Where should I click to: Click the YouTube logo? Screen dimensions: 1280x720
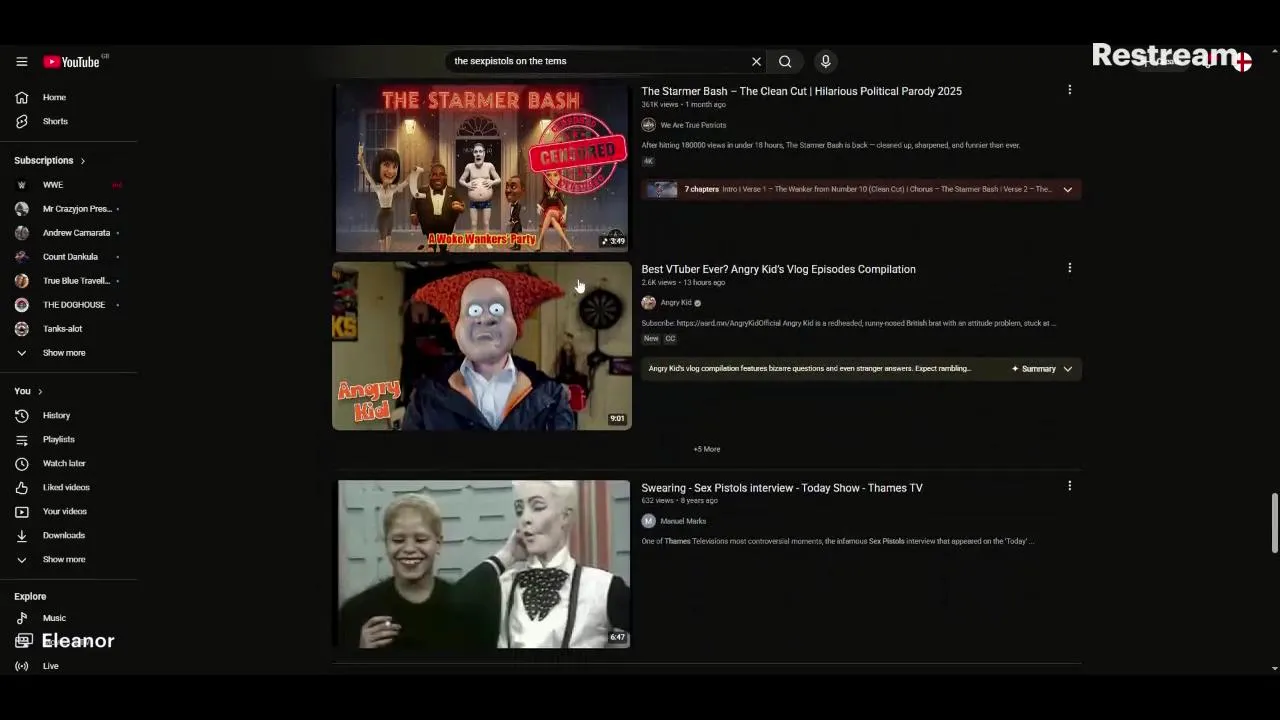pos(71,61)
